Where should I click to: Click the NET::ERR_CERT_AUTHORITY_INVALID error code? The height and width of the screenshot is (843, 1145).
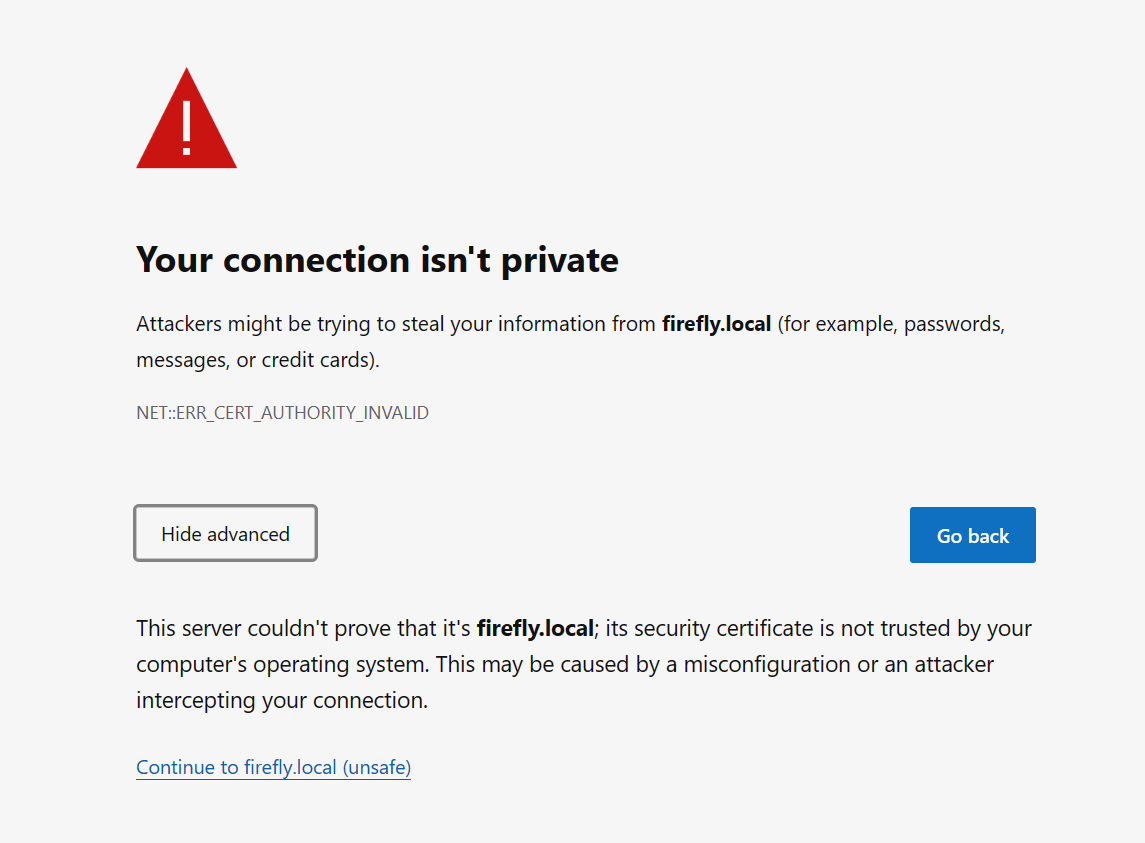point(282,413)
